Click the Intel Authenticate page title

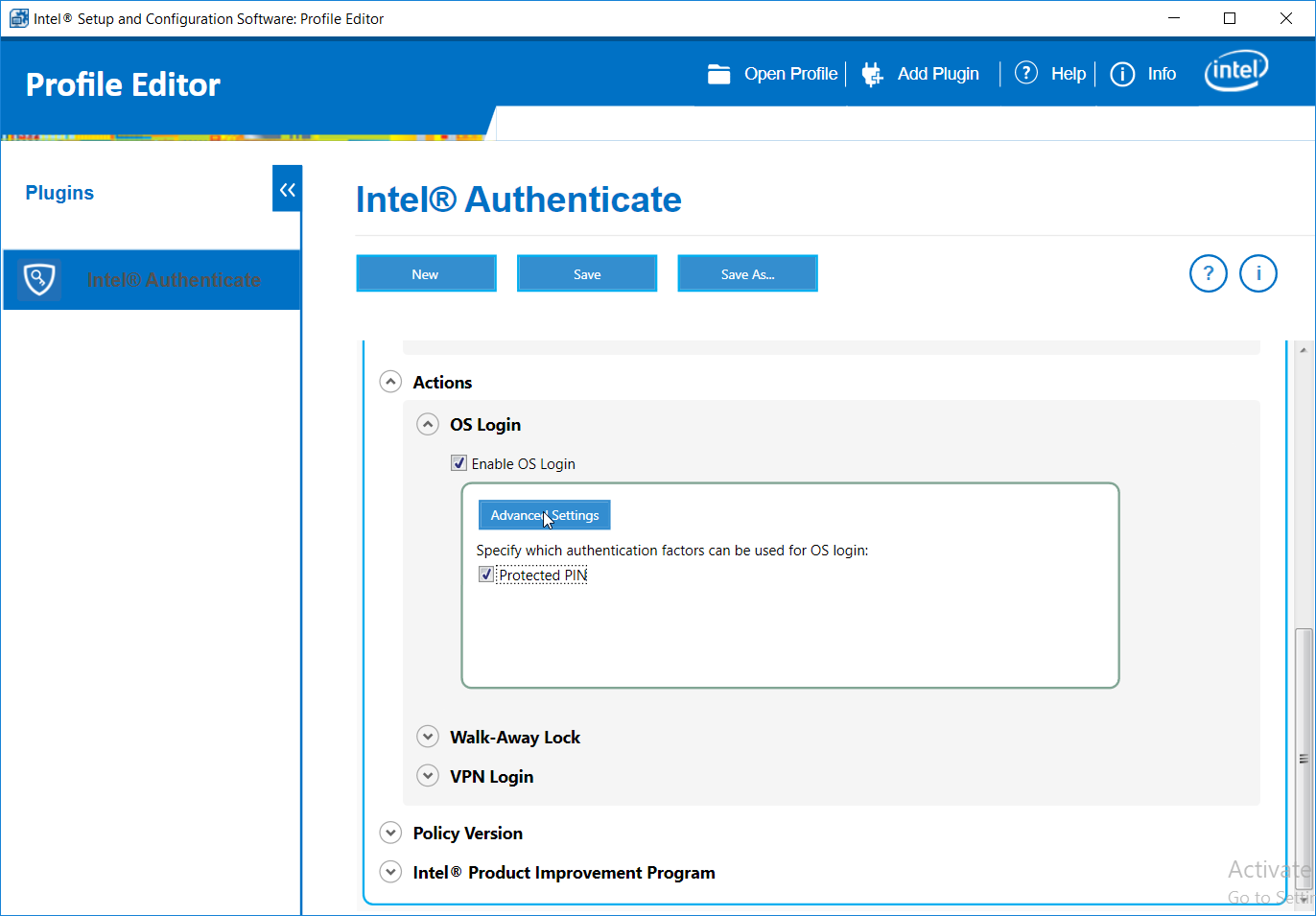coord(519,200)
